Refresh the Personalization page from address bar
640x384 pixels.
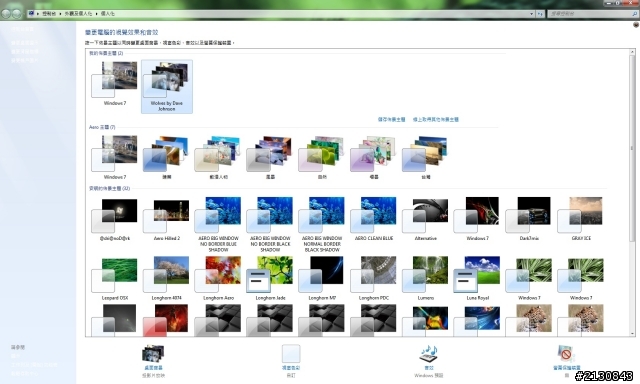click(x=540, y=13)
